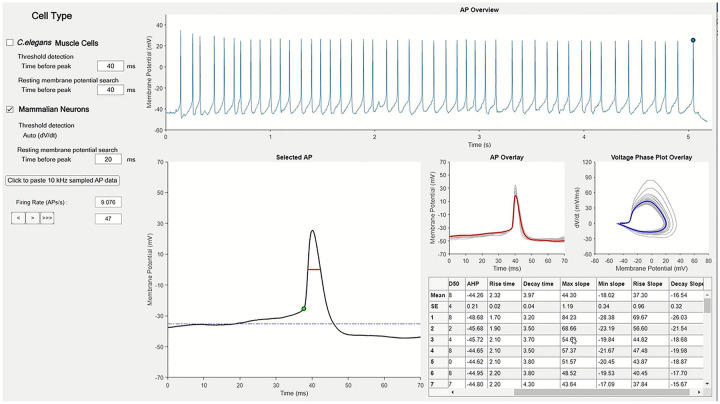720x404 pixels.
Task: Click row 3 Decay time cell 3.70
Action: click(x=540, y=340)
